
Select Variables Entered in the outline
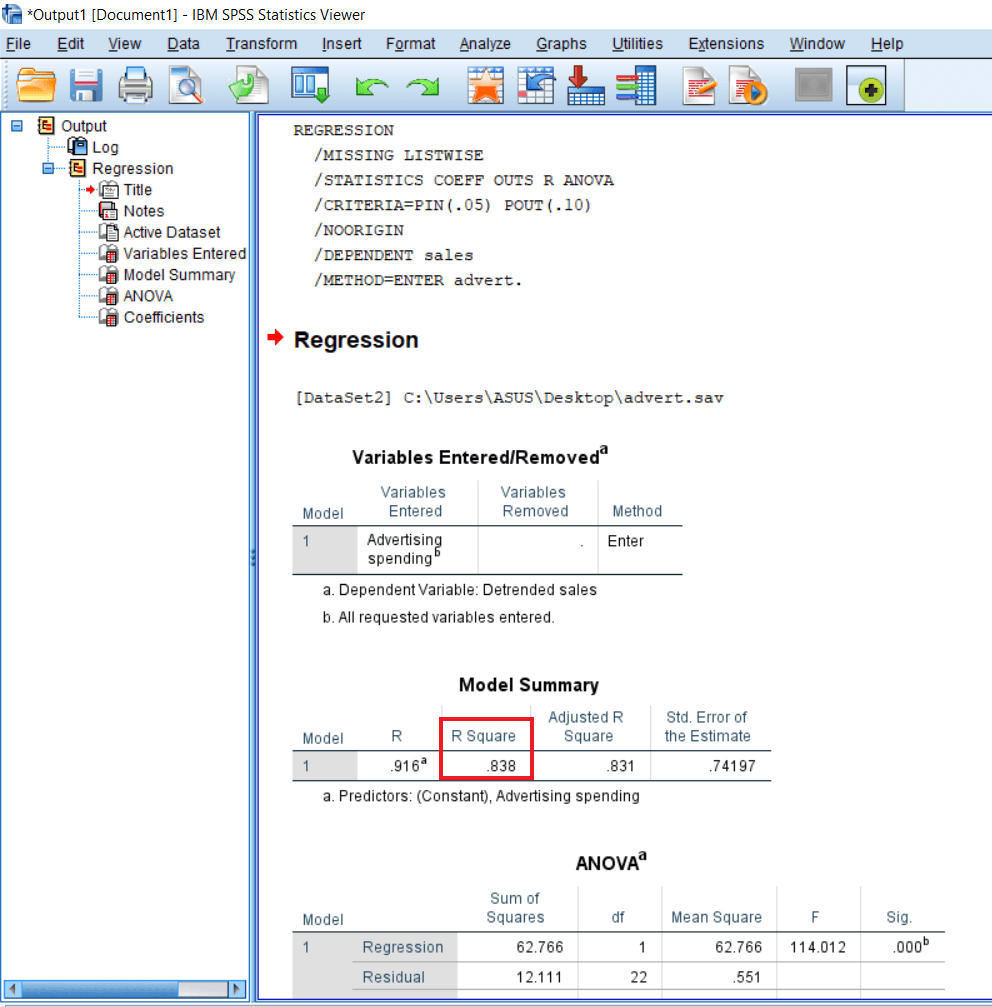click(184, 253)
